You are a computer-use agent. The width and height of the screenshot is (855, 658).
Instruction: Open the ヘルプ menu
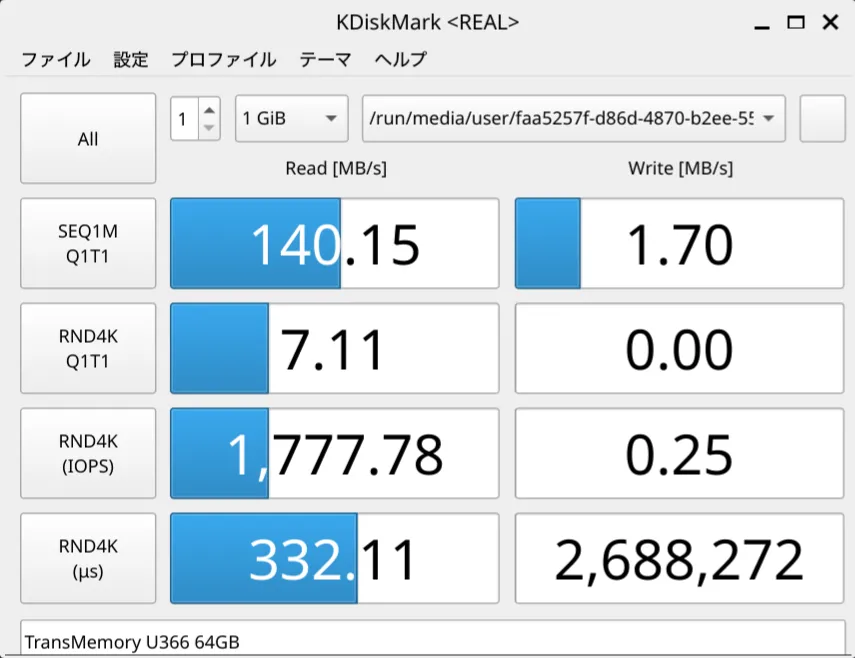[400, 60]
